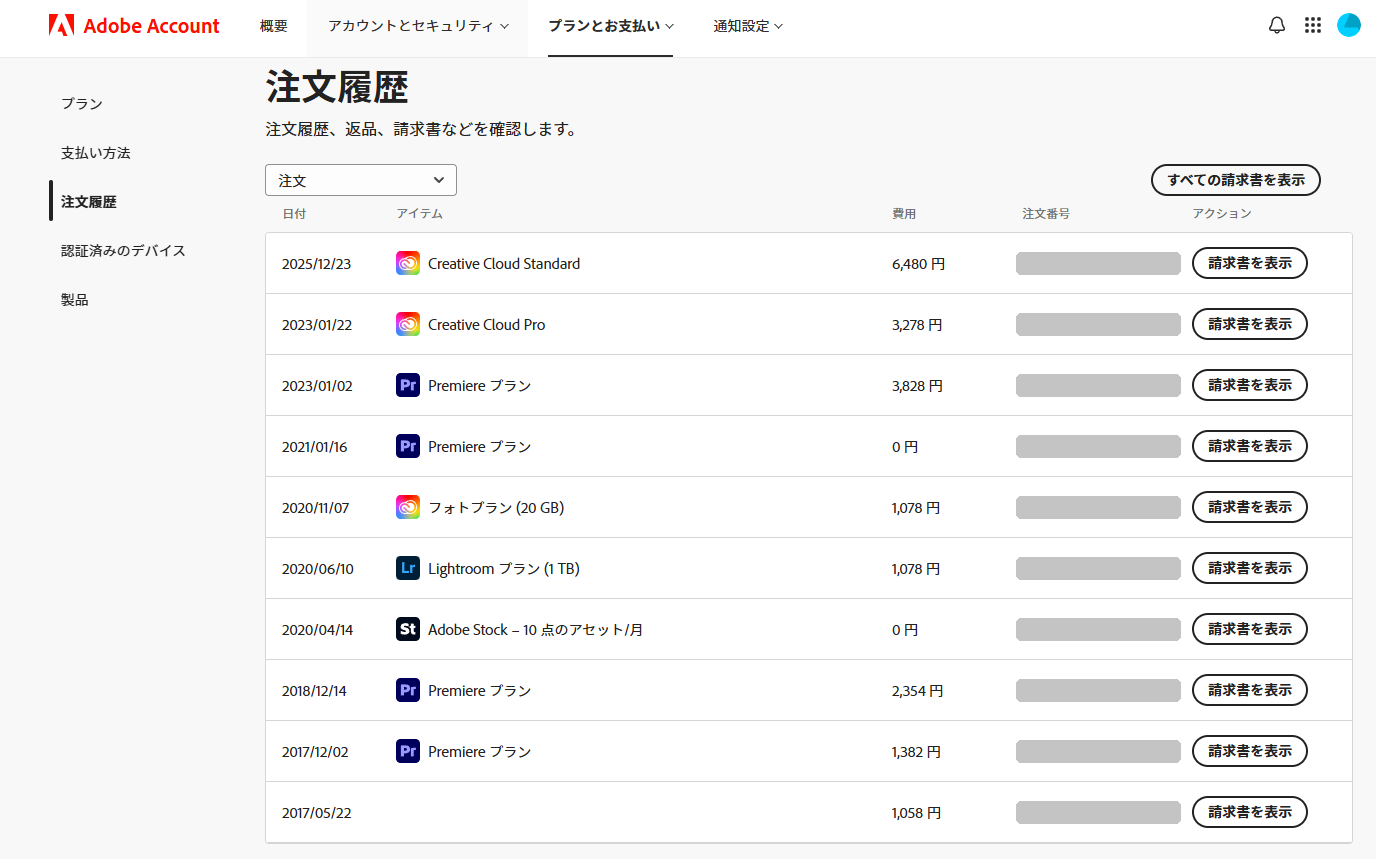The image size is (1376, 859).
Task: Click the 注文番号 column header
Action: pos(1046,214)
